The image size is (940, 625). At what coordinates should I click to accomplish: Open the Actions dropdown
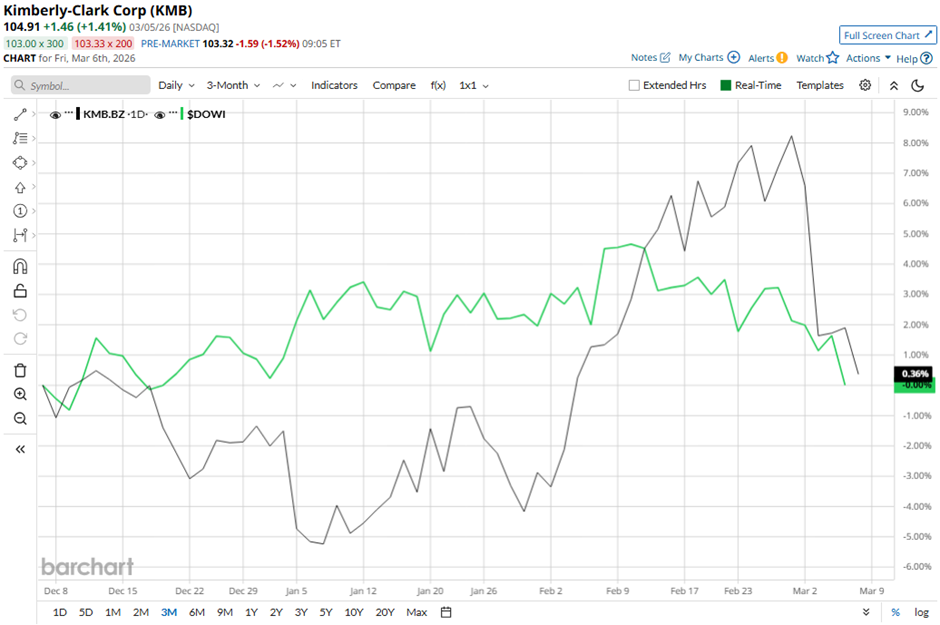click(x=868, y=58)
